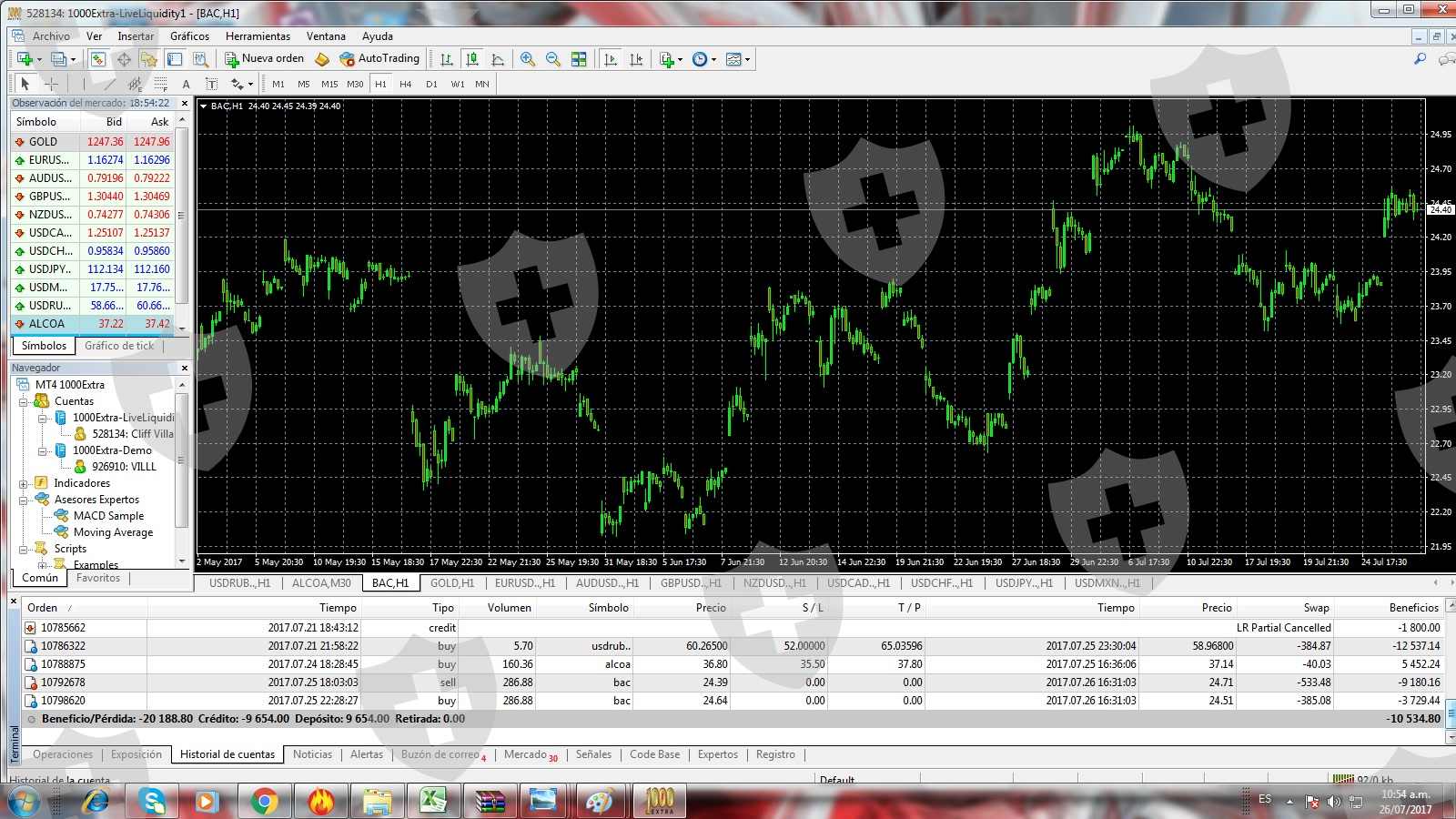The width and height of the screenshot is (1456, 819).
Task: Switch chart to line chart style
Action: [x=498, y=59]
